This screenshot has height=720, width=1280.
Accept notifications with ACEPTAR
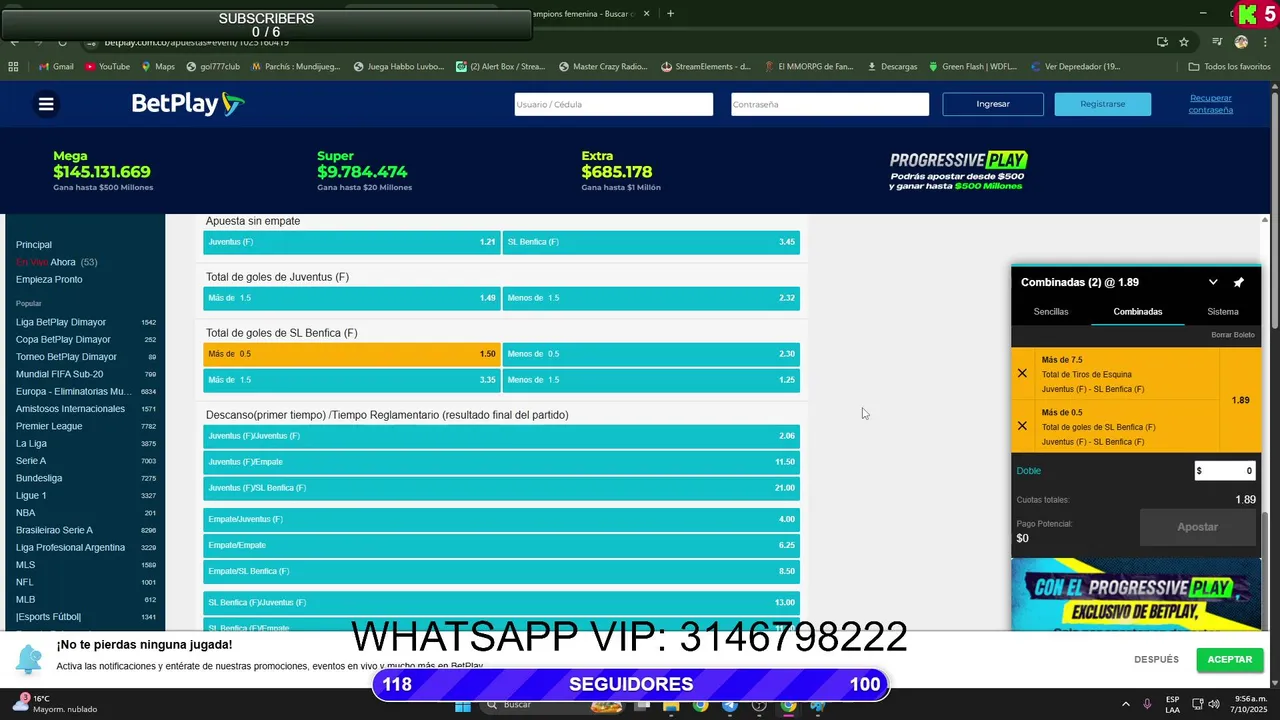(1230, 660)
